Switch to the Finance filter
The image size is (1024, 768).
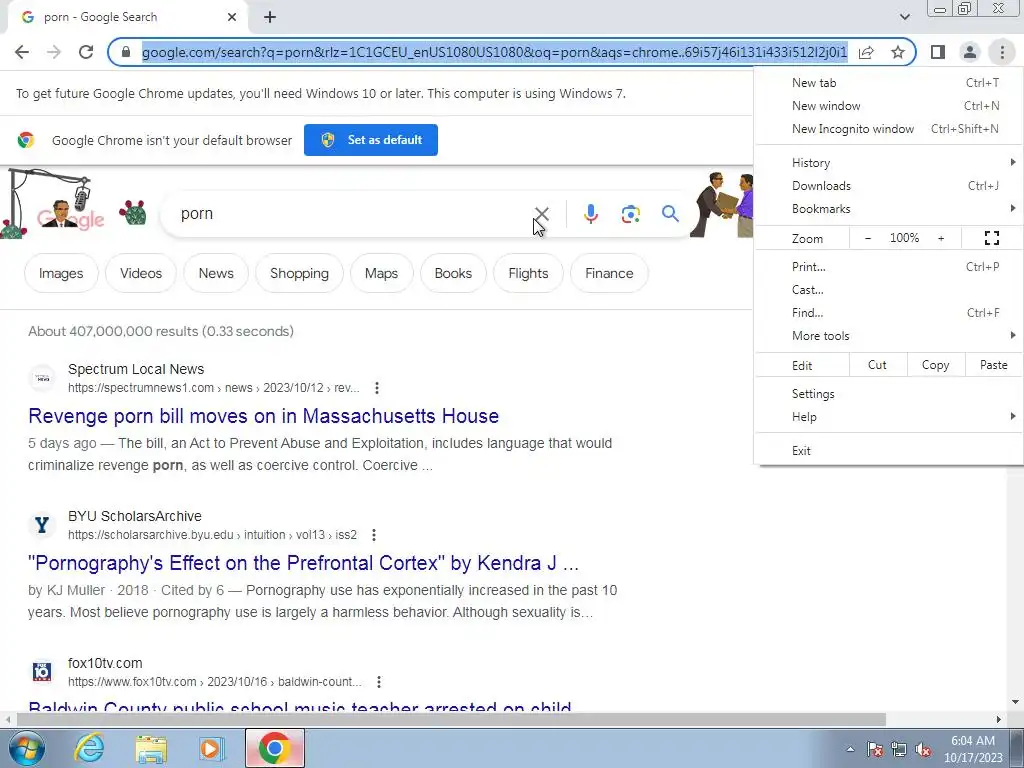pyautogui.click(x=609, y=273)
